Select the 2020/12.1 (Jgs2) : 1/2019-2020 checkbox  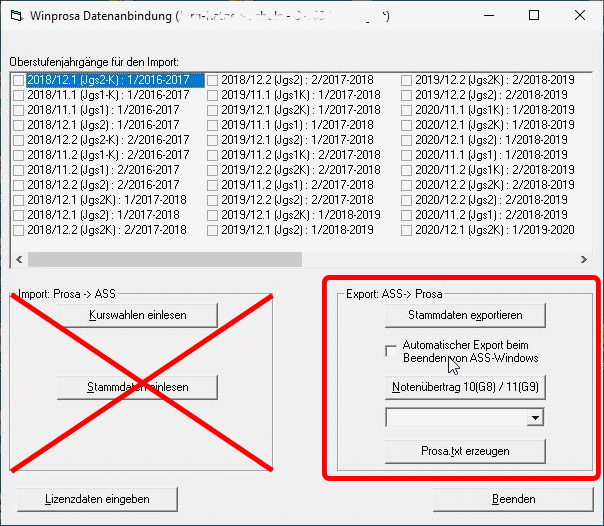407,230
